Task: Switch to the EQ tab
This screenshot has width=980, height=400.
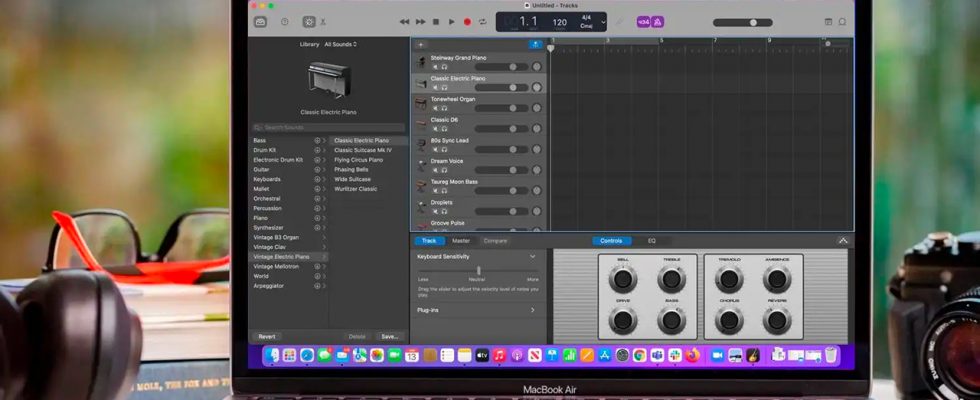Action: [651, 241]
